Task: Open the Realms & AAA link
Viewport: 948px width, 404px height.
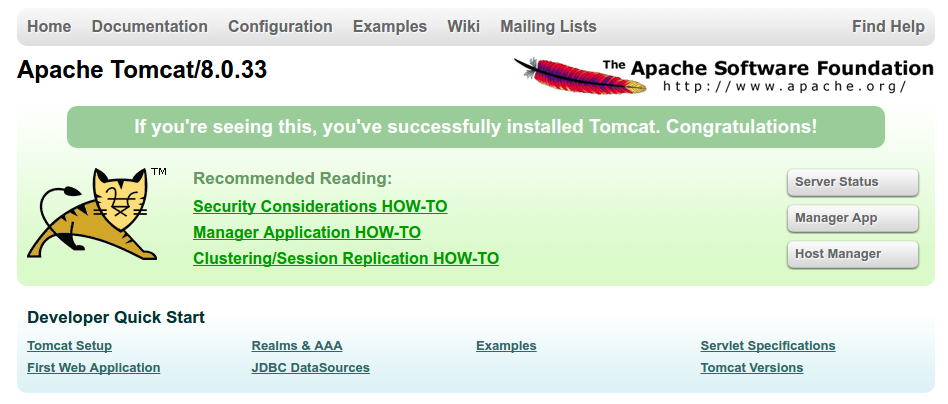Action: point(297,346)
